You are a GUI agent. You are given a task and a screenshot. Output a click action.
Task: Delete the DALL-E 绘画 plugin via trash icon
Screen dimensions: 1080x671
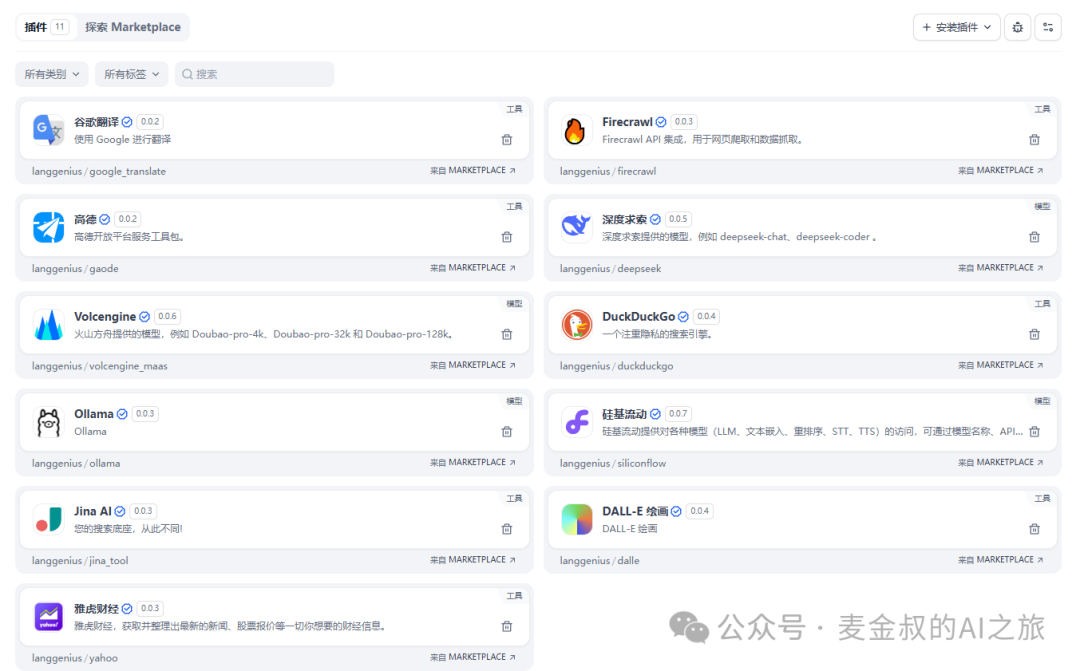click(x=1035, y=529)
